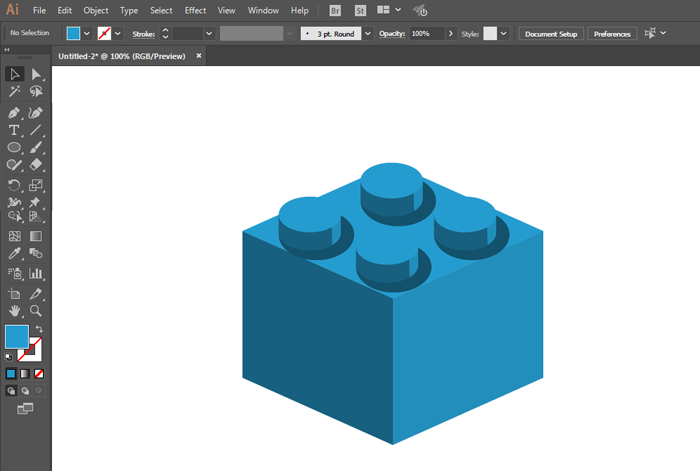Click the Document Setup button
Viewport: 700px width, 471px height.
(550, 33)
